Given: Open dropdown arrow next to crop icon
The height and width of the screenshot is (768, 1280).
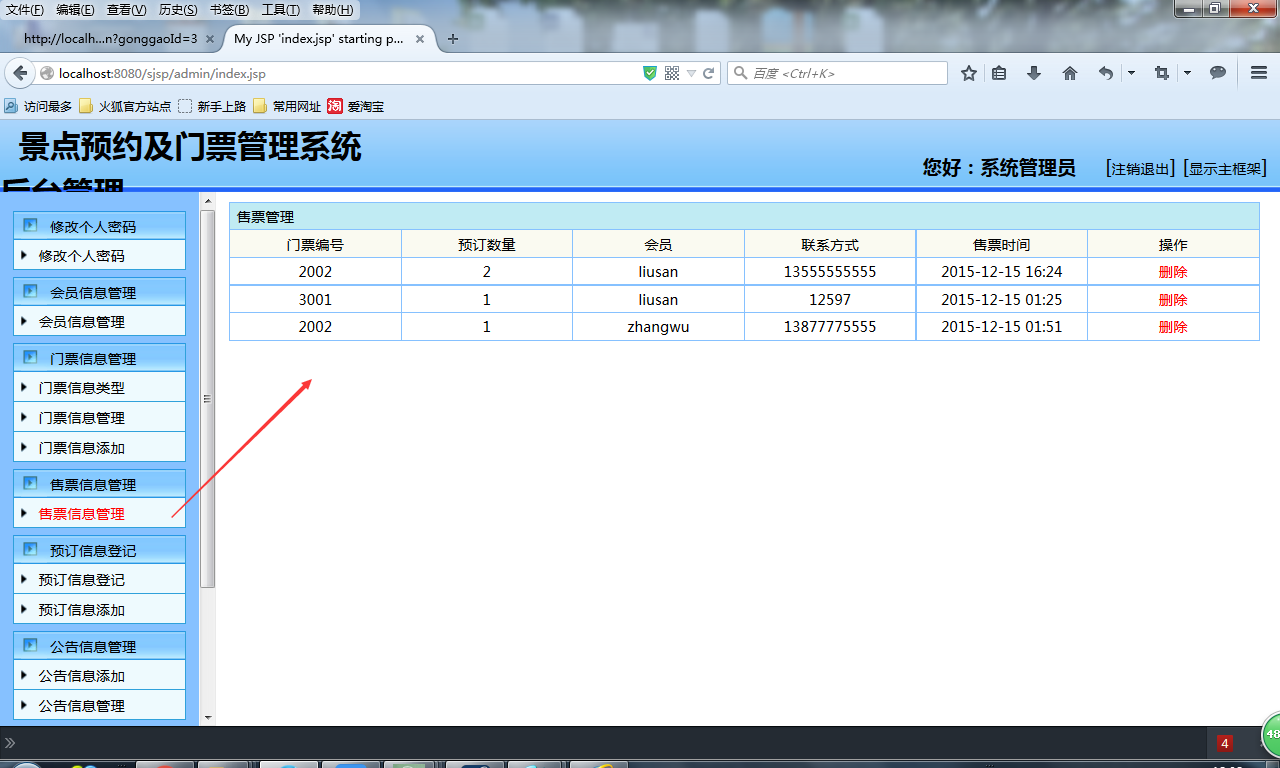Looking at the screenshot, I should coord(1187,73).
